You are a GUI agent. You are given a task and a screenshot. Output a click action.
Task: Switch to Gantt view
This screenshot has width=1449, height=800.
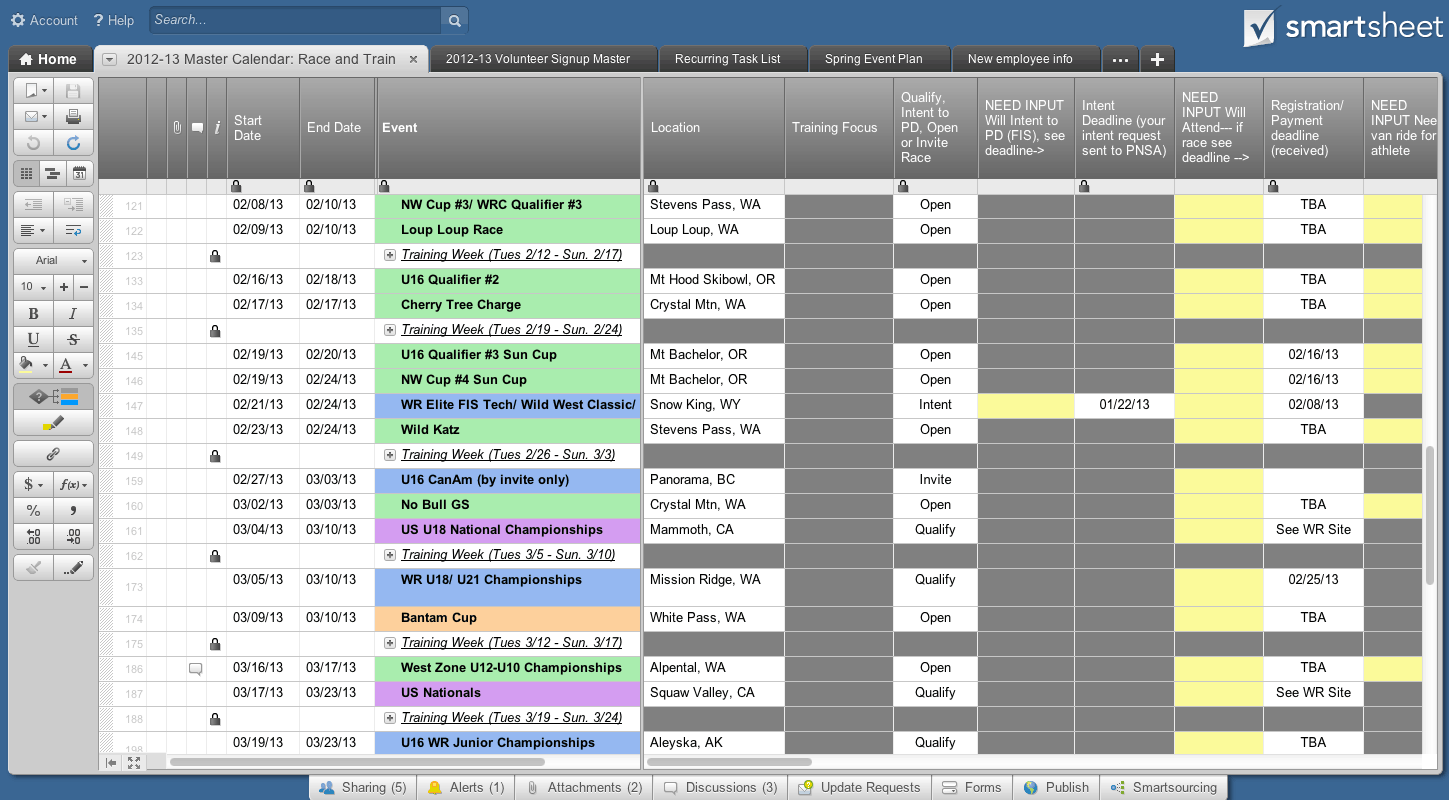(53, 173)
